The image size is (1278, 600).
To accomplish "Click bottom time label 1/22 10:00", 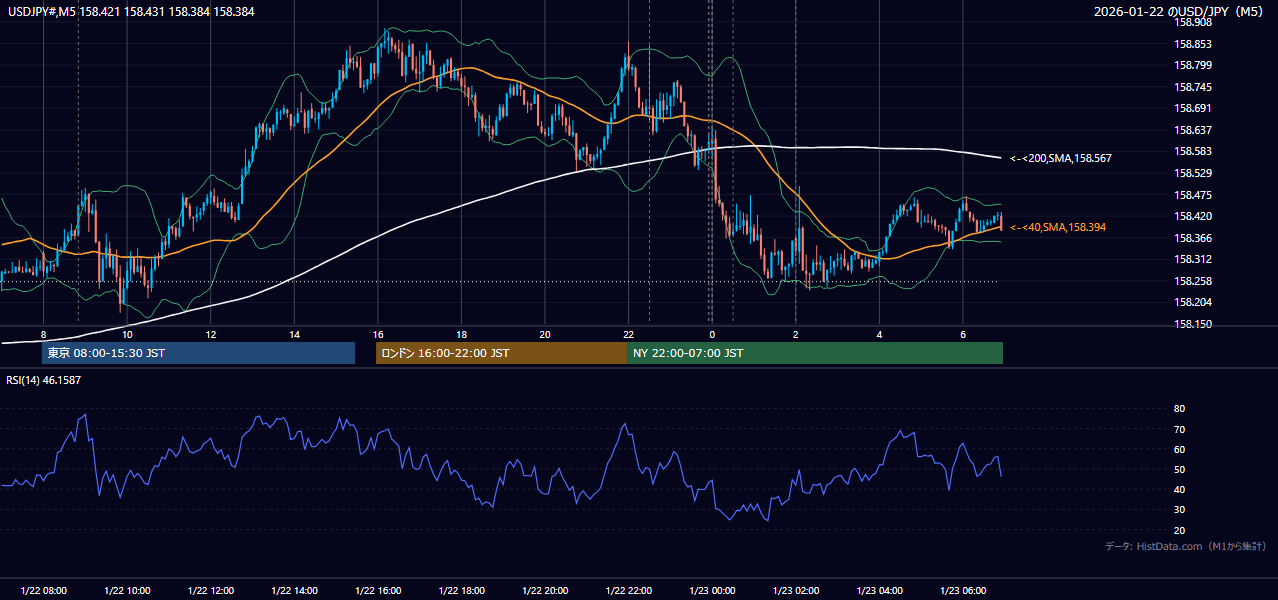I will [127, 591].
